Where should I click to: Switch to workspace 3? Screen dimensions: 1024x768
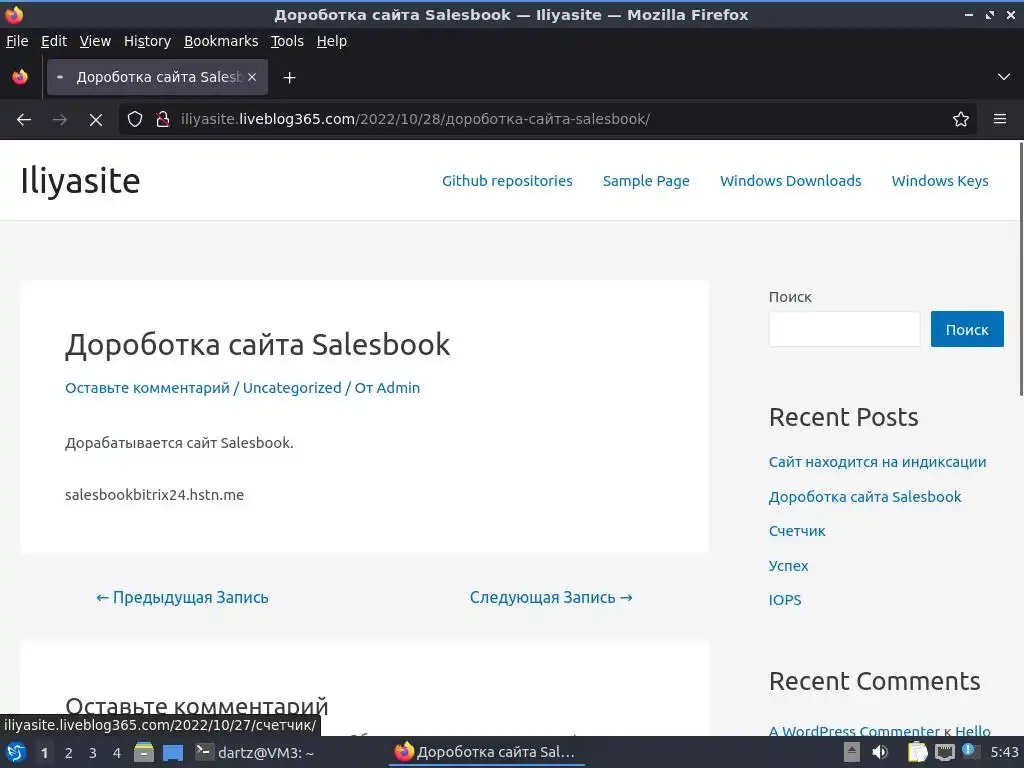(93, 753)
